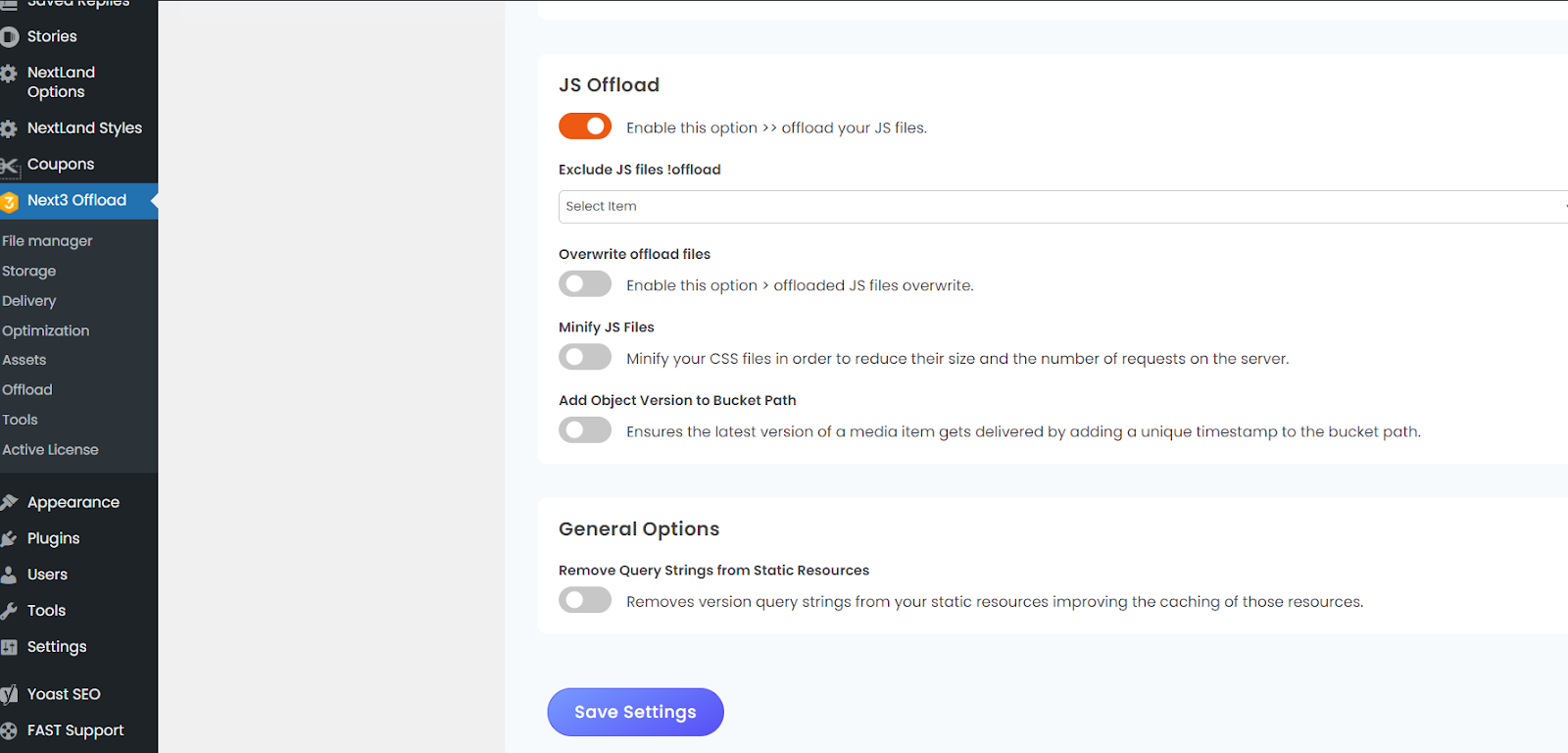The width and height of the screenshot is (1568, 753).
Task: Go to the Storage submenu page
Action: click(x=29, y=272)
